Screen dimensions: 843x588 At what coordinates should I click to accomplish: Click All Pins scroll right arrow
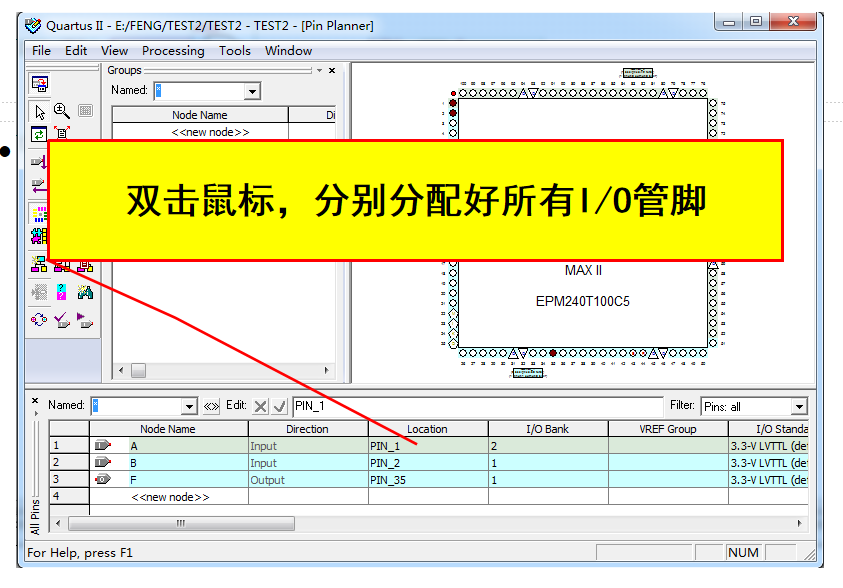799,523
